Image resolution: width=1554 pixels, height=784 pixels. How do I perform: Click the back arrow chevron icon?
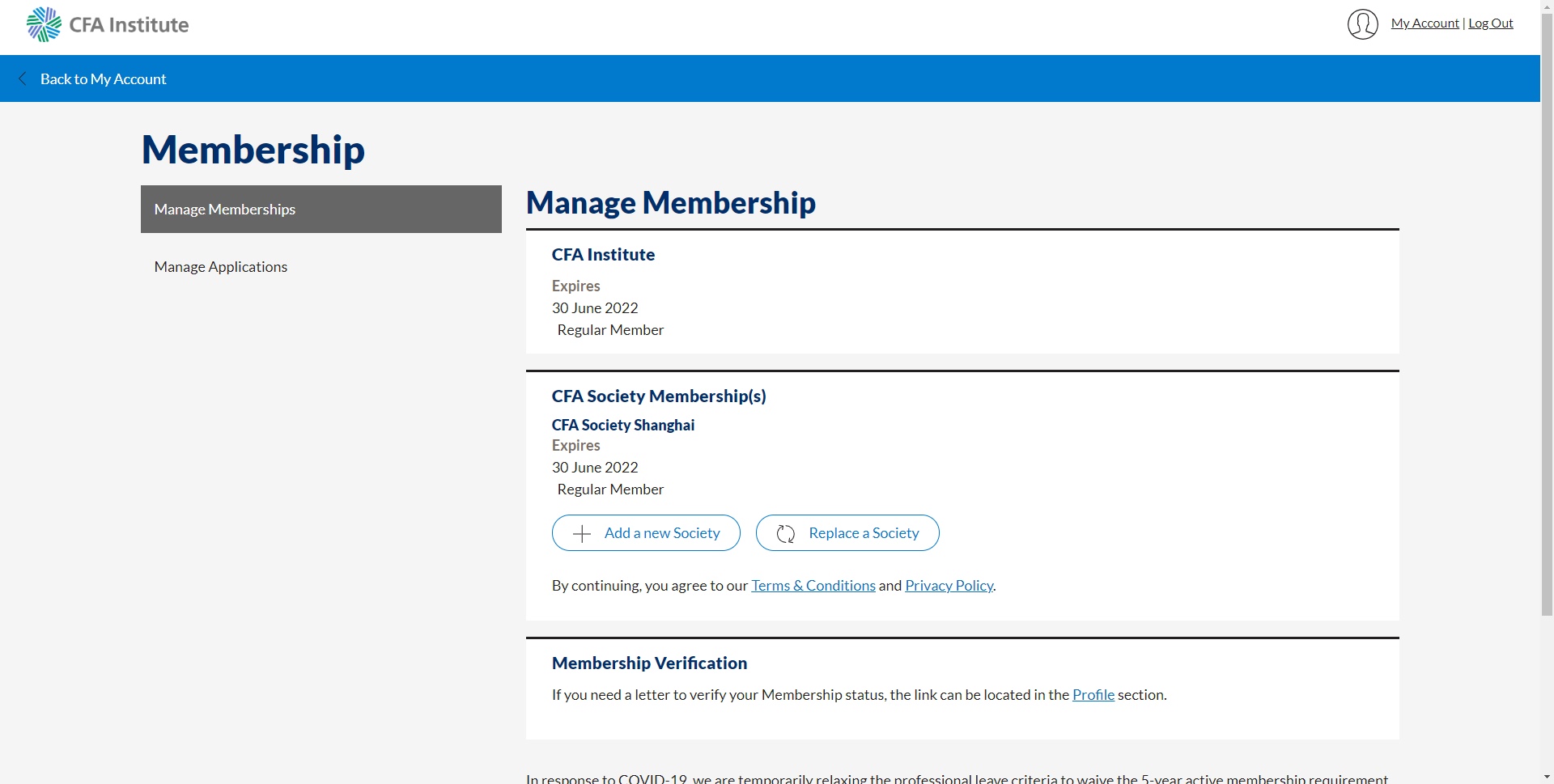pyautogui.click(x=23, y=78)
